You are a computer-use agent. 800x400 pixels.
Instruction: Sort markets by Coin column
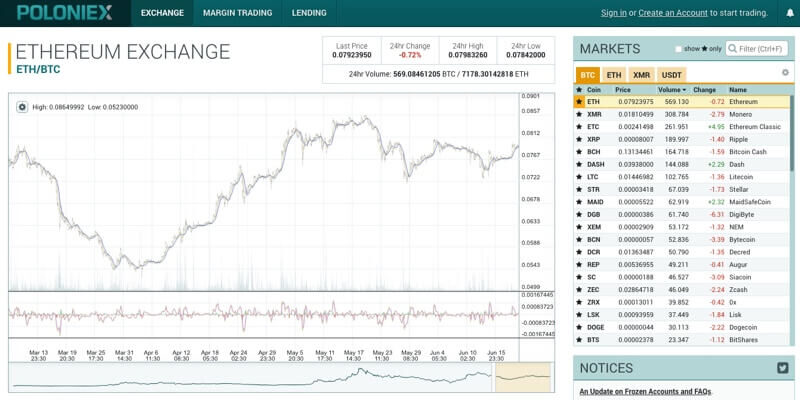pos(593,90)
